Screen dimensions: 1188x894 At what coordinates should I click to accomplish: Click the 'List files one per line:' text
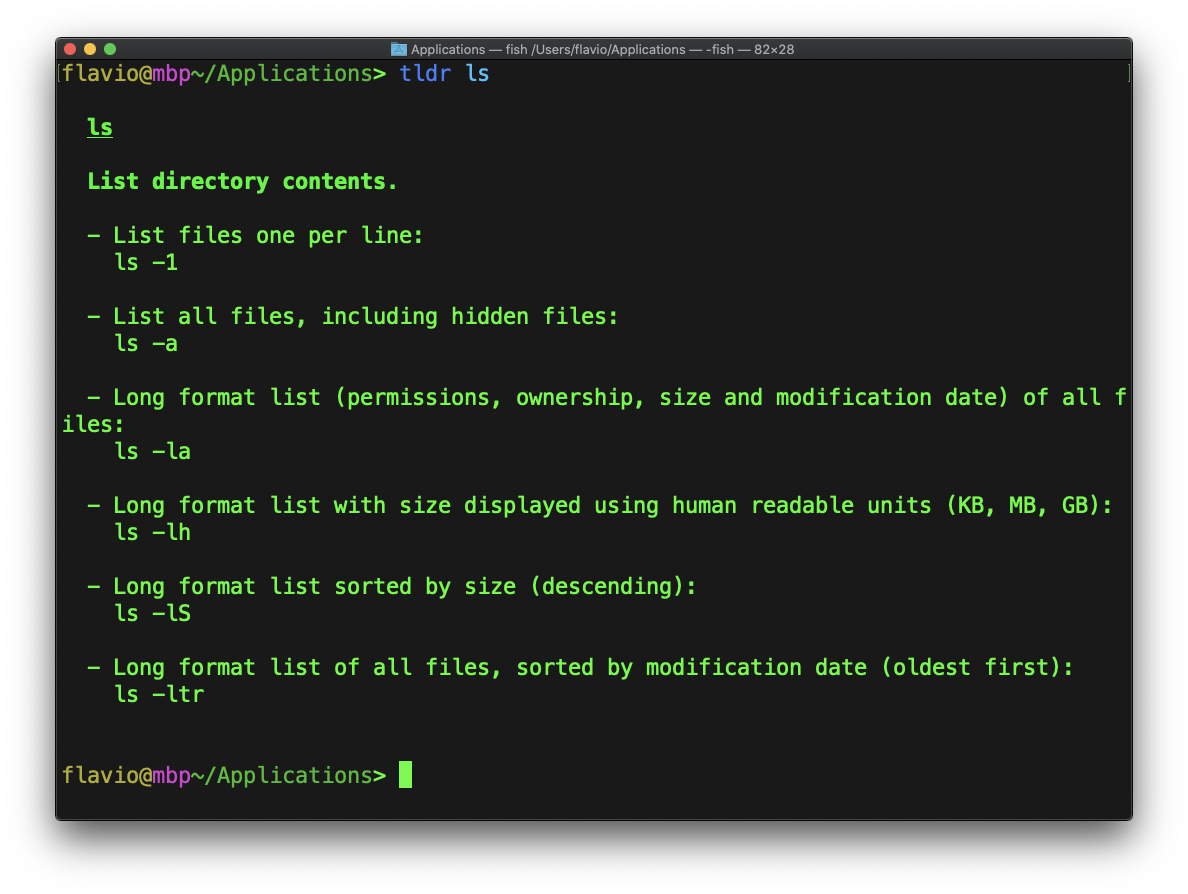268,236
